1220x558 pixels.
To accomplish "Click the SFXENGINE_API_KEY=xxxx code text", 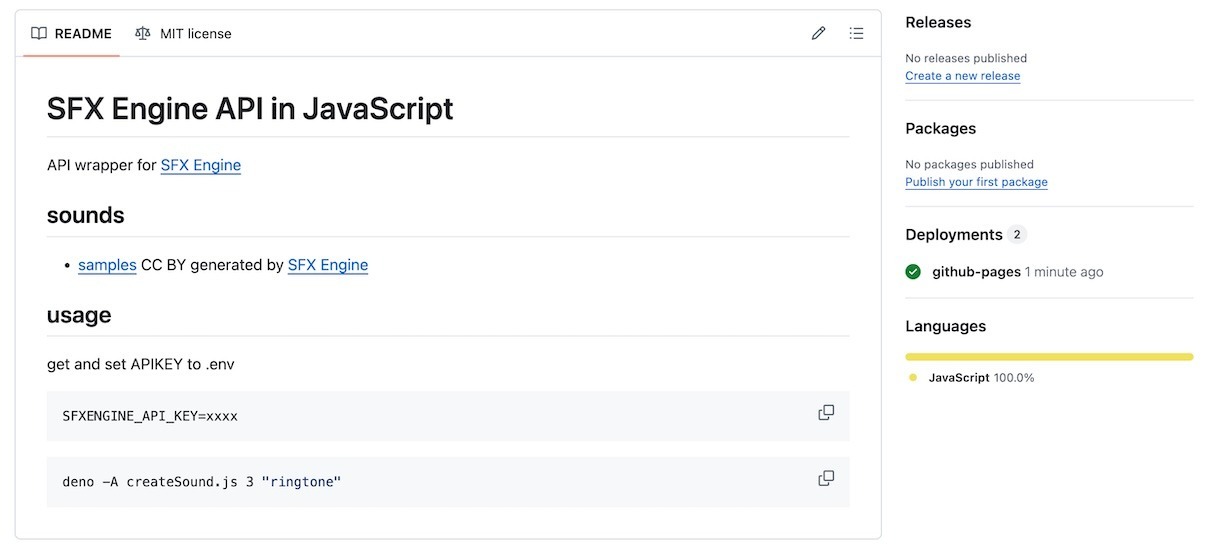I will click(150, 416).
